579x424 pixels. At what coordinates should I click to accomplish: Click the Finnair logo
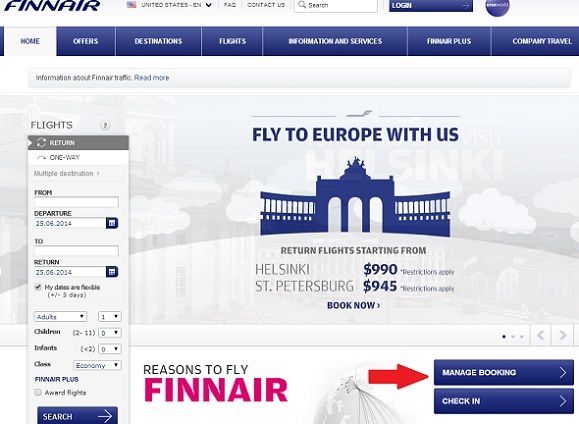(x=52, y=5)
